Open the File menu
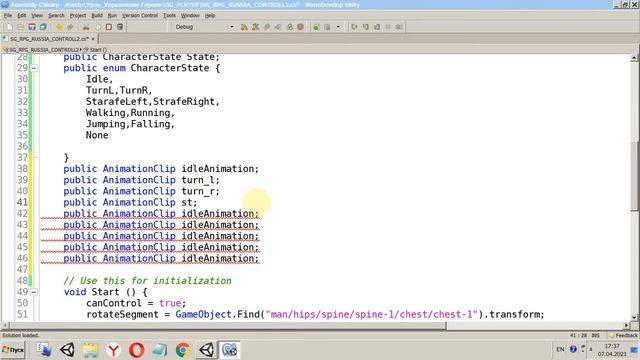This screenshot has height=360, width=640. point(8,16)
